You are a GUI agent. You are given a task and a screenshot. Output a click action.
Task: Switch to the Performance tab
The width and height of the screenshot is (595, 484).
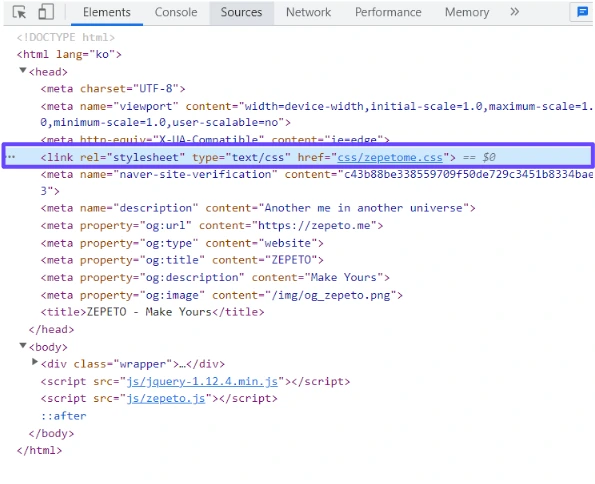pos(388,12)
